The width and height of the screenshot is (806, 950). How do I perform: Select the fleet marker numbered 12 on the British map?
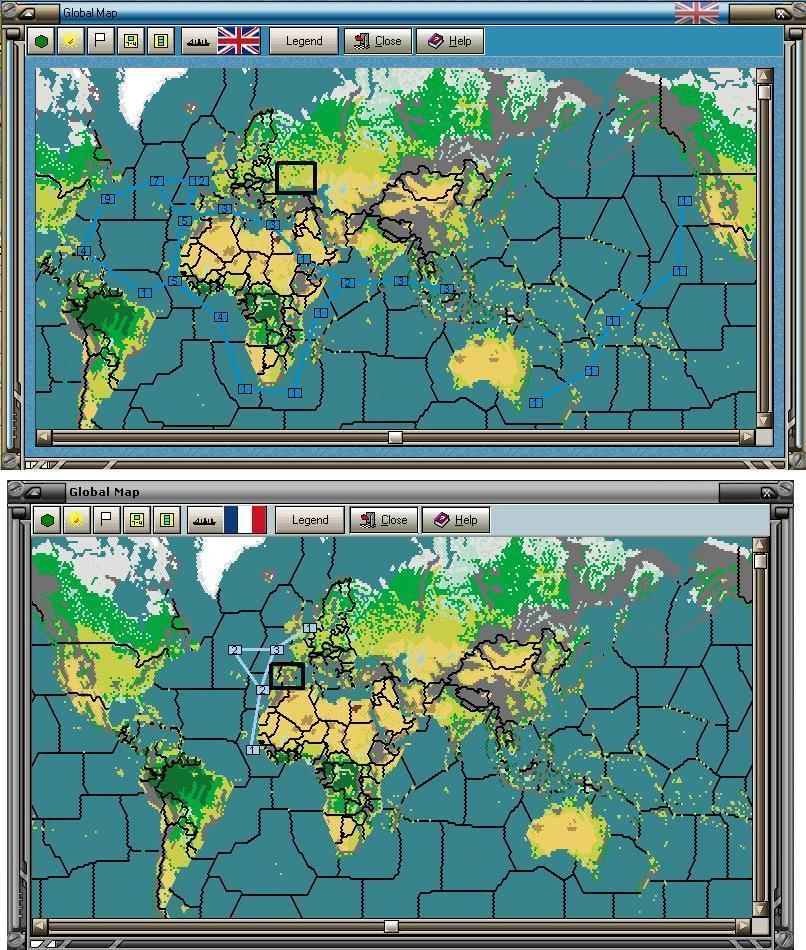pyautogui.click(x=199, y=181)
